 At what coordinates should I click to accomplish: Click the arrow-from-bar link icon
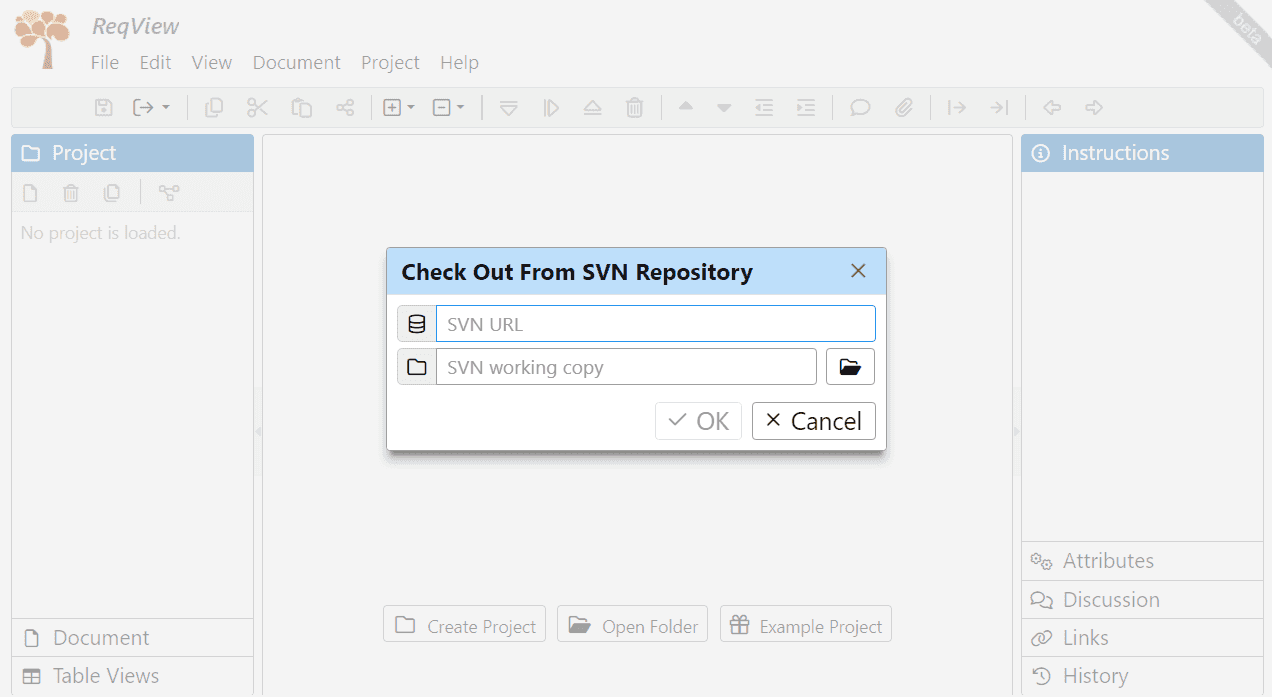pos(957,107)
